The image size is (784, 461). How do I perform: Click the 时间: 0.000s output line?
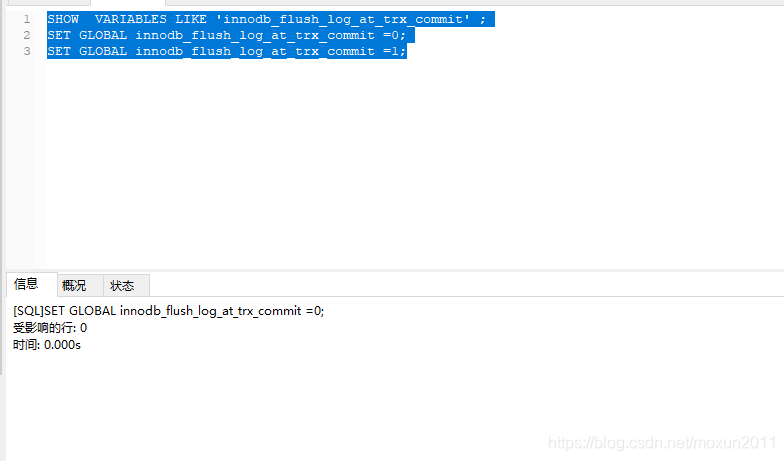(47, 345)
